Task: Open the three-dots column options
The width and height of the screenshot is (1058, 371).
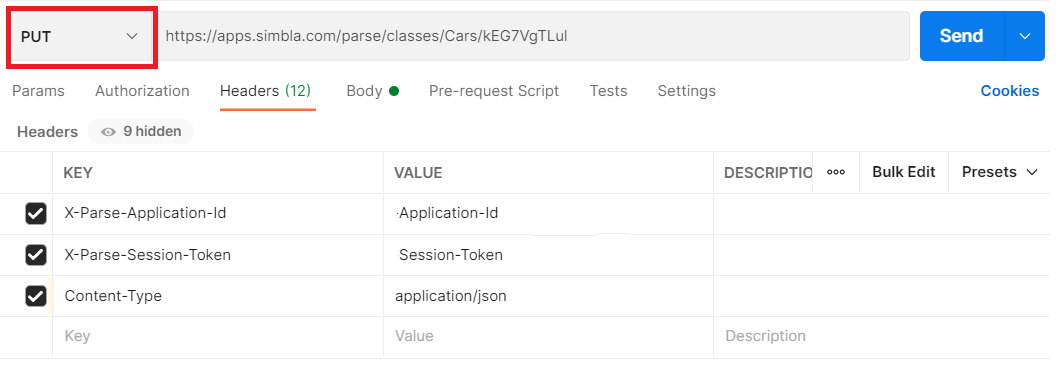Action: coord(836,172)
